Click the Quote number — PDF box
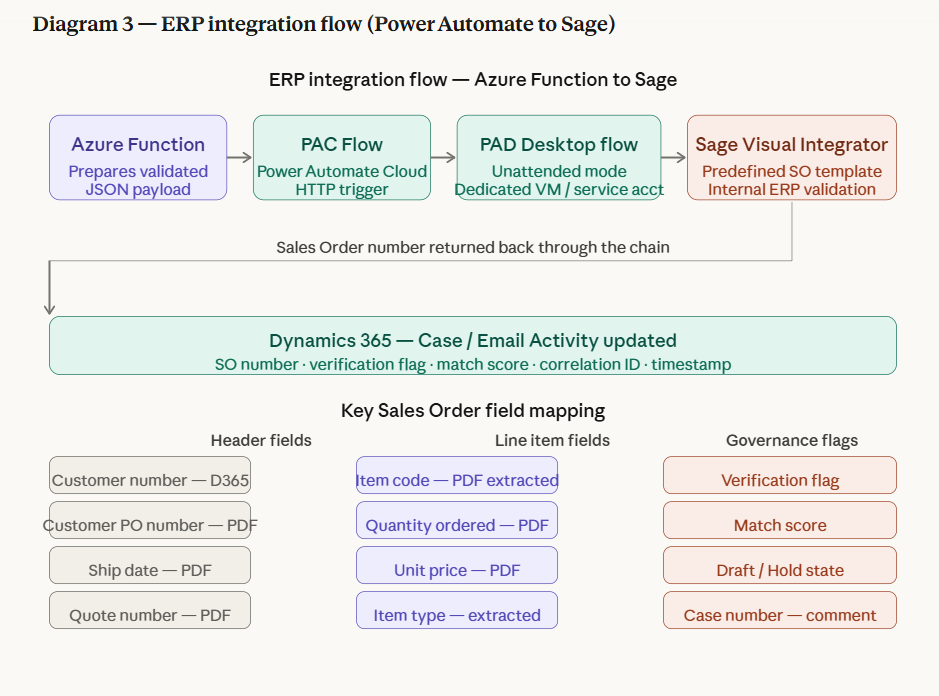Viewport: 939px width, 696px height. [150, 610]
